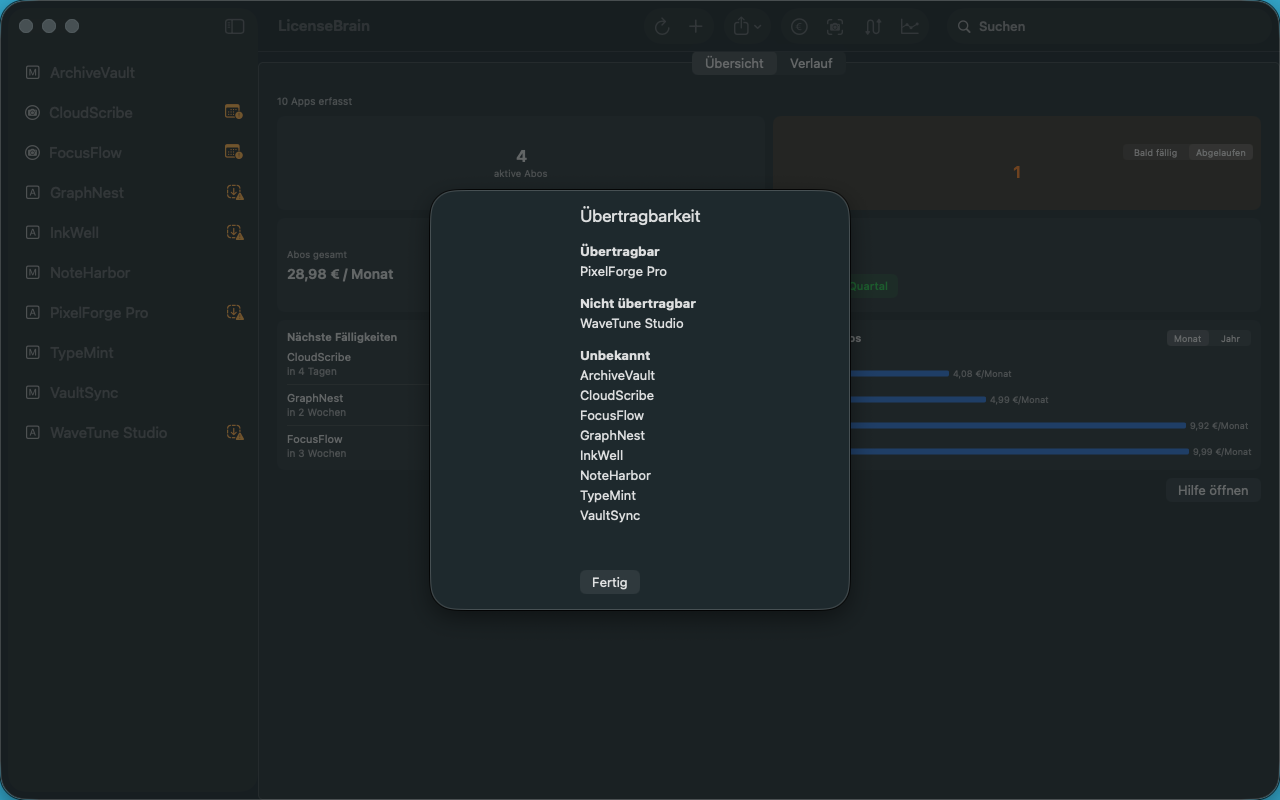
Task: Toggle the sidebar visibility icon
Action: click(x=234, y=27)
